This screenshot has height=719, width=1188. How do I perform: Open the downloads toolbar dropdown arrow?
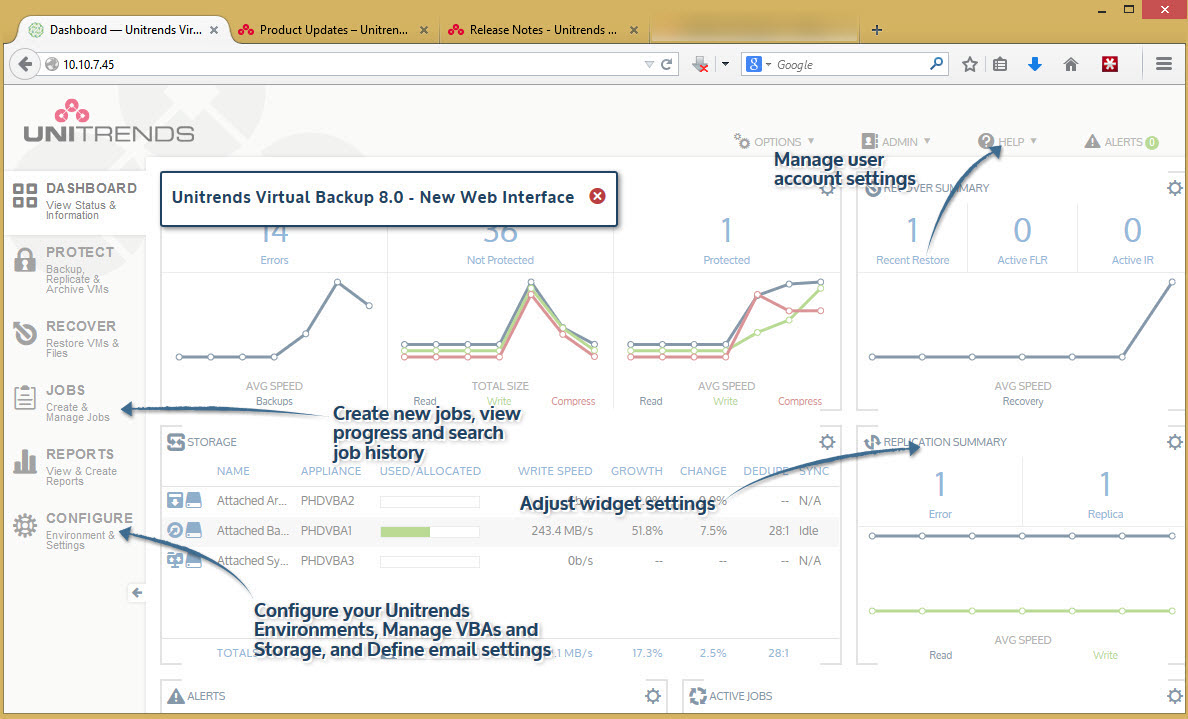tap(725, 64)
